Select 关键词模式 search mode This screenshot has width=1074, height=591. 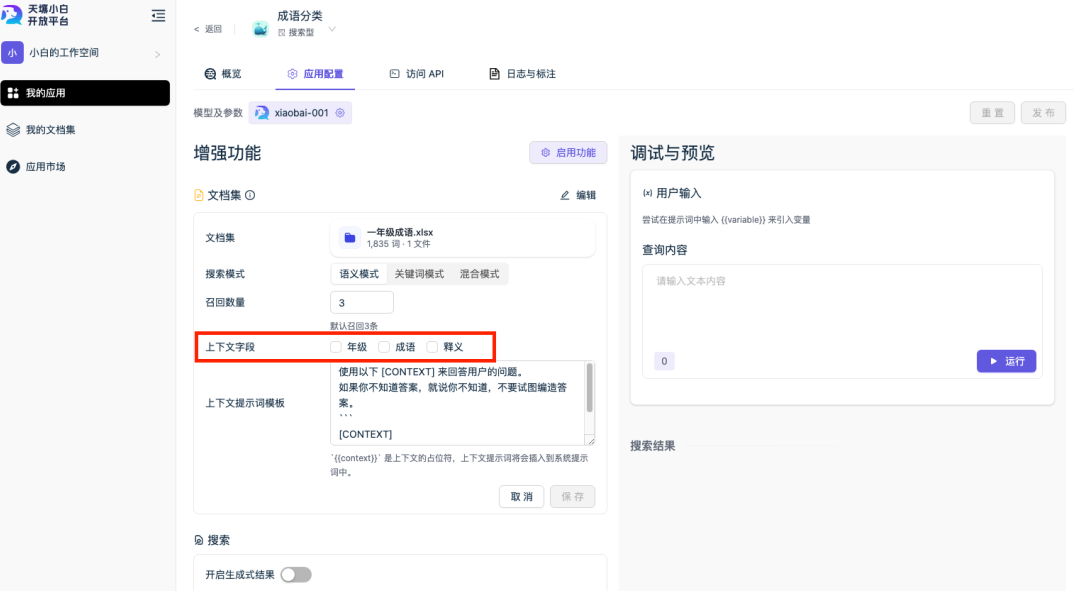click(419, 274)
